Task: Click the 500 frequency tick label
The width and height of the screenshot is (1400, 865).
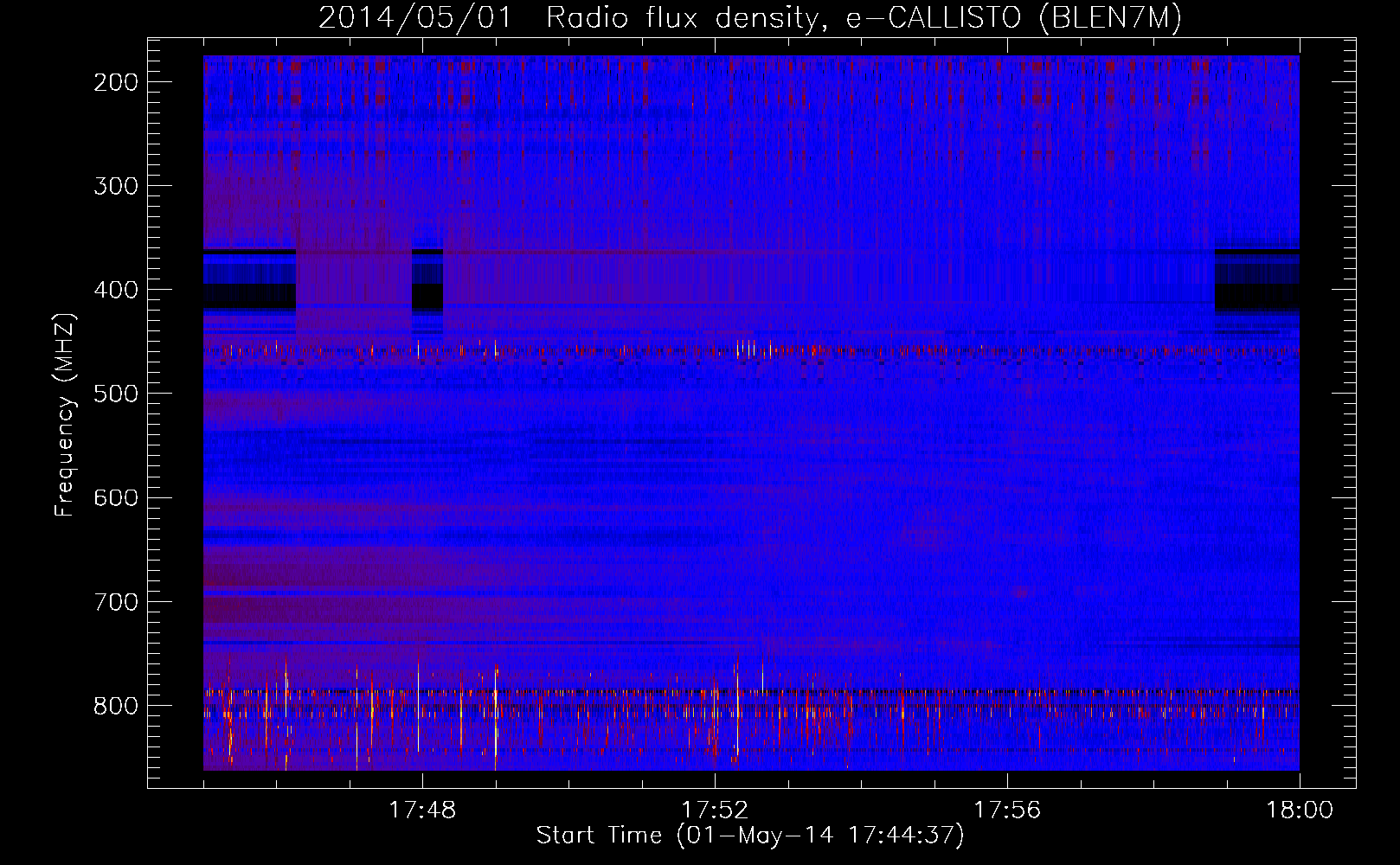Action: (115, 394)
